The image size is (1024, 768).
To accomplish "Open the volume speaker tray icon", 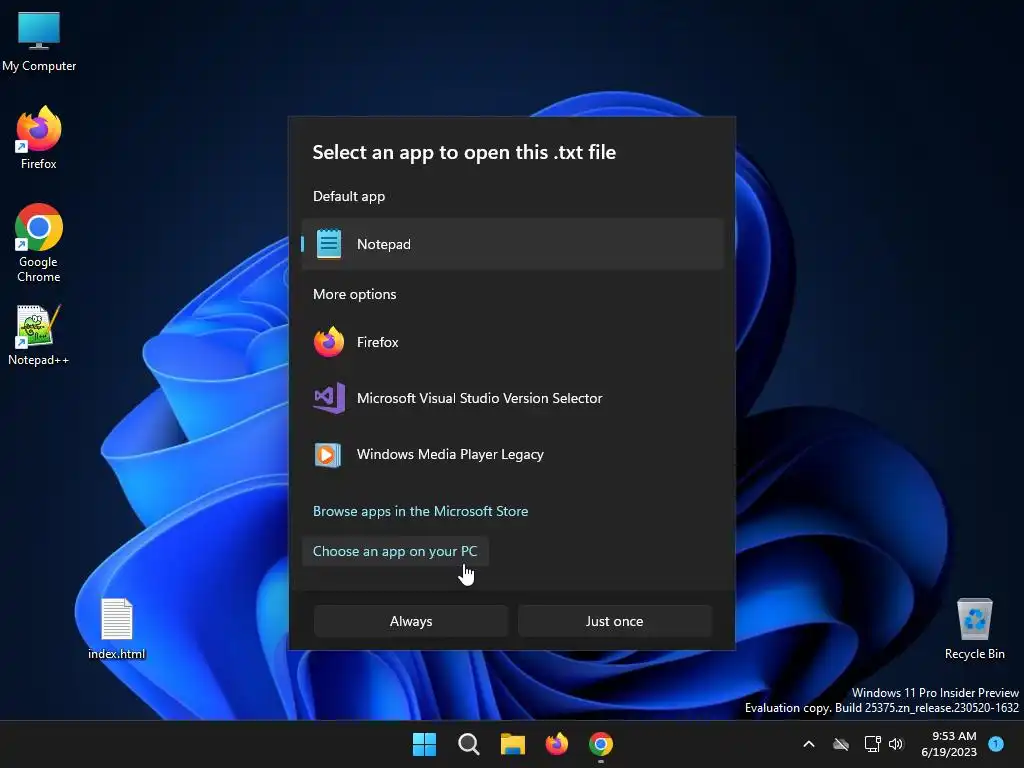I will (x=896, y=744).
